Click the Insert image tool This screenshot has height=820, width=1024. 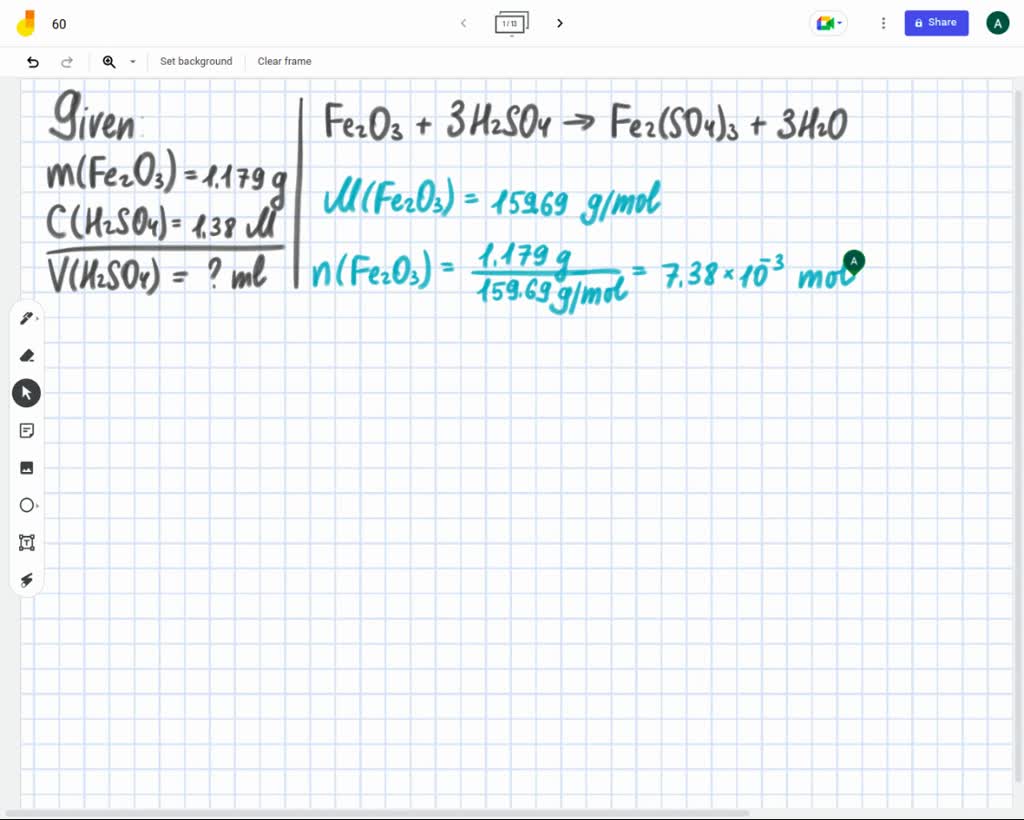tap(26, 467)
